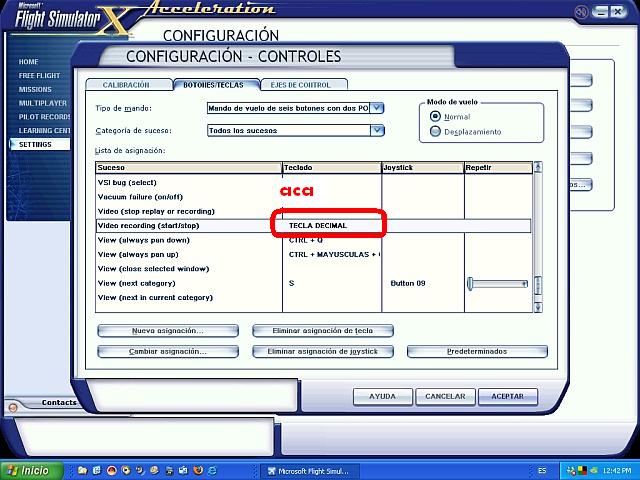Choose the Desplazamiento flight mode radio
640x480 pixels.
[435, 131]
